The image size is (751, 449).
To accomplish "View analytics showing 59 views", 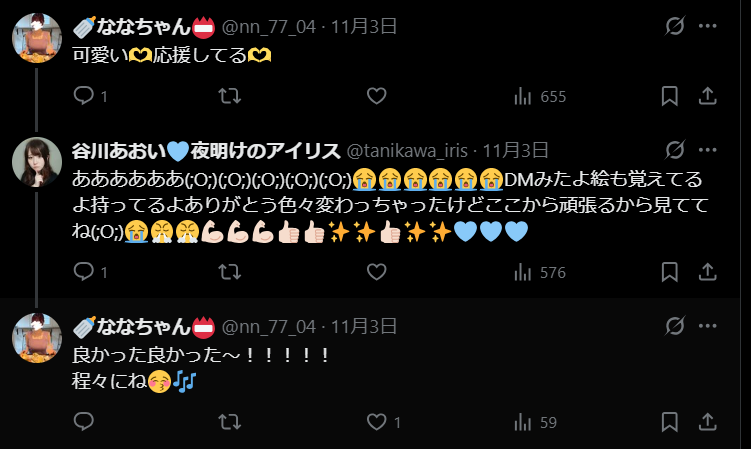I will click(535, 422).
